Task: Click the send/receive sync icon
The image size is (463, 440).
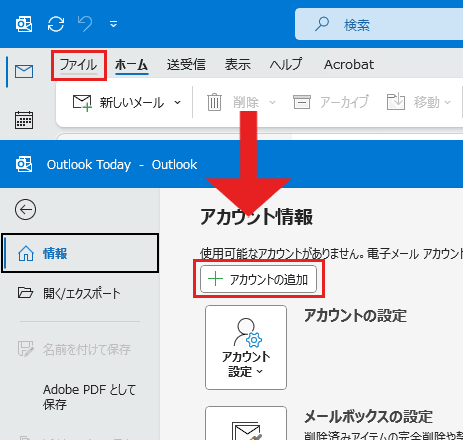Action: coord(56,24)
